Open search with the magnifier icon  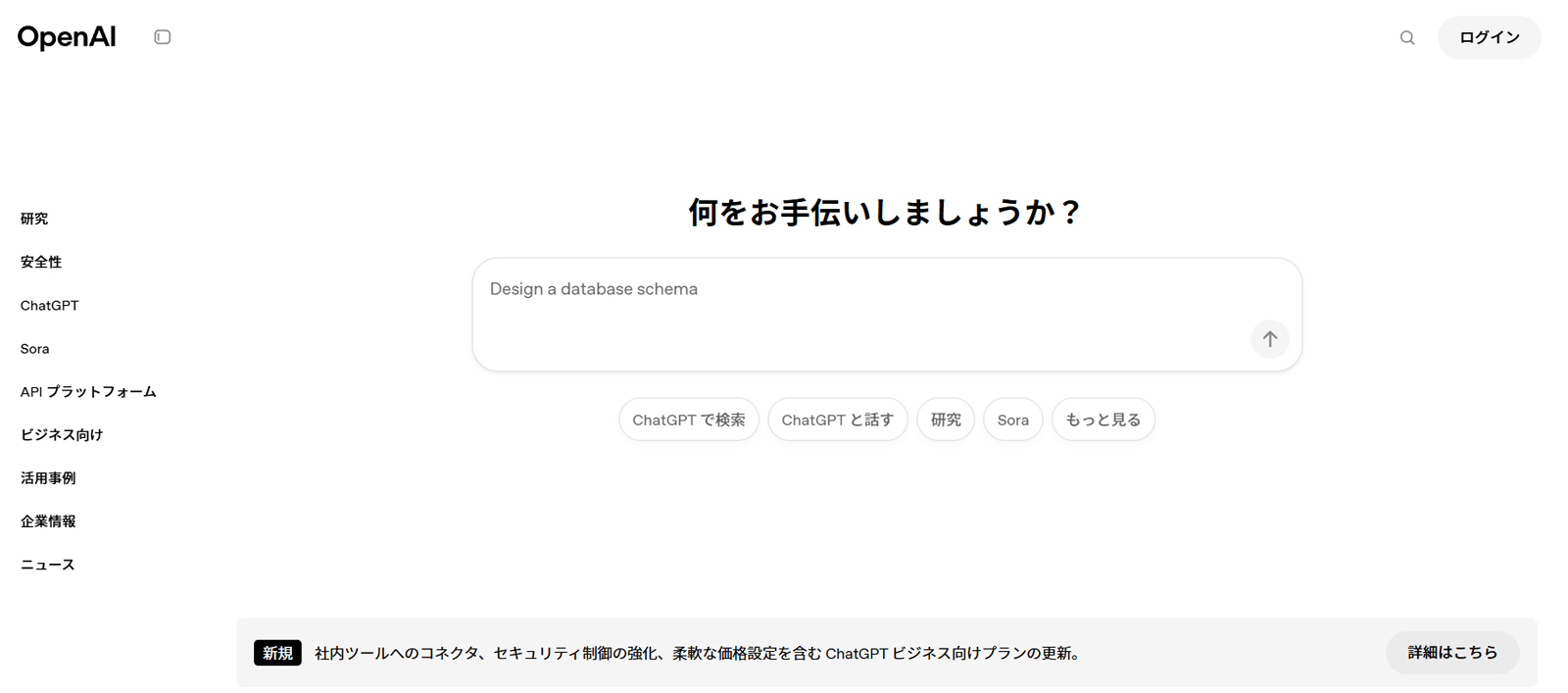(1407, 37)
